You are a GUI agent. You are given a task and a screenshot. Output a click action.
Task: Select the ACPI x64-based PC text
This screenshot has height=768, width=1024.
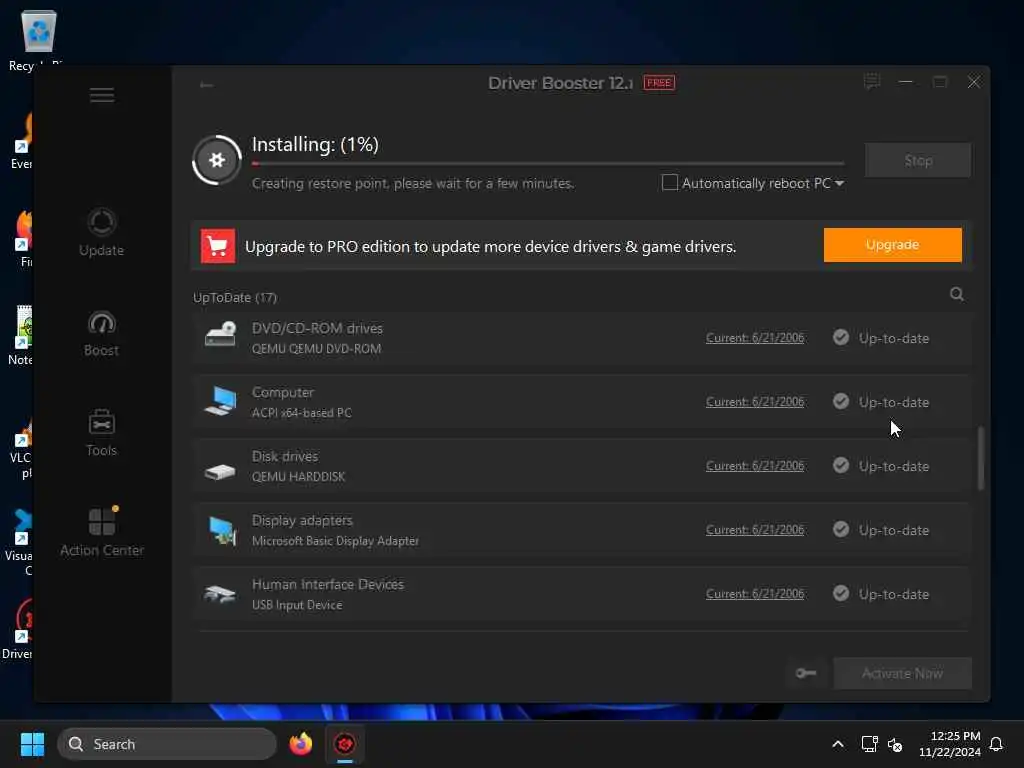point(302,413)
